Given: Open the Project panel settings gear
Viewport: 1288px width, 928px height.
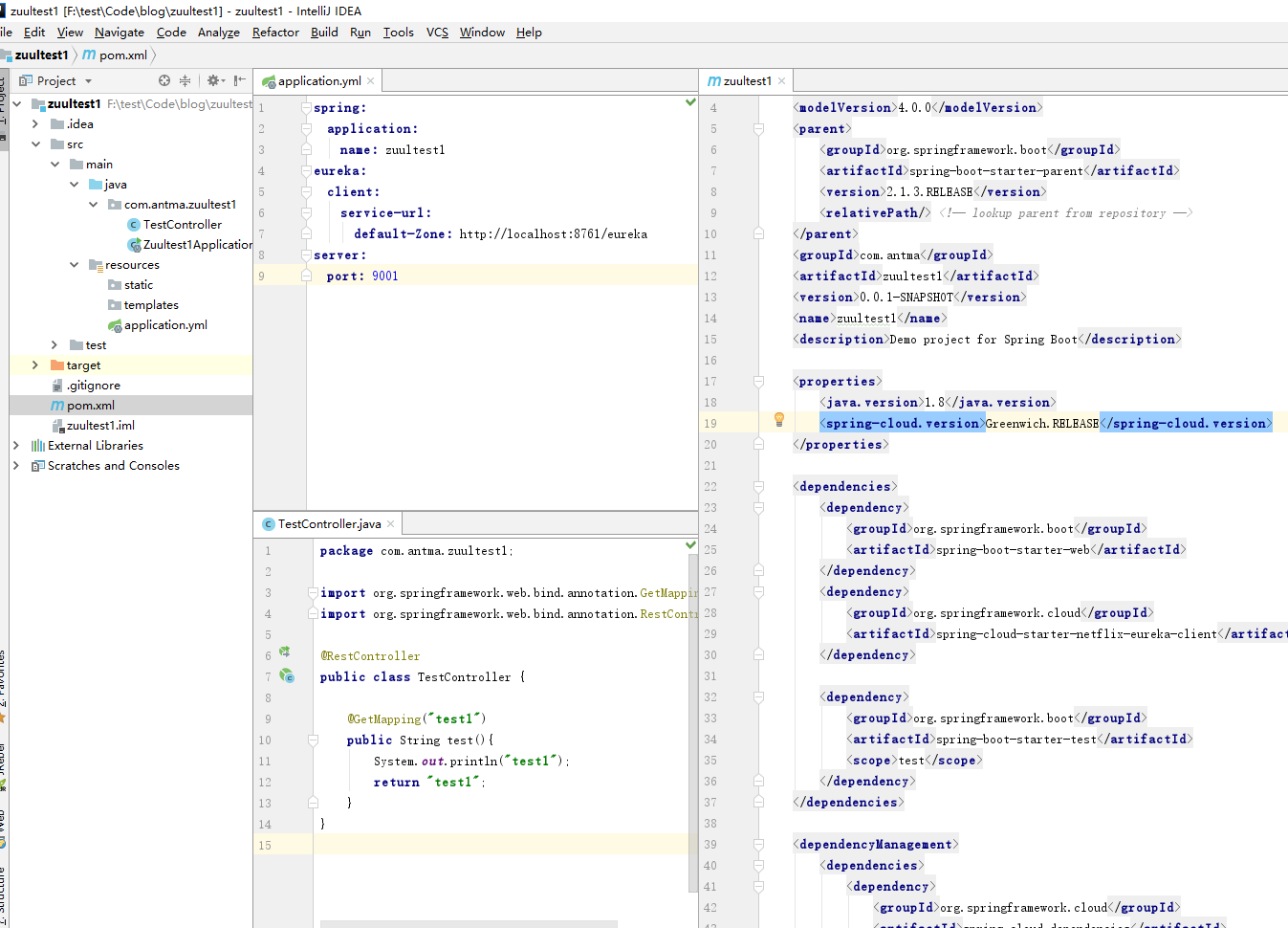Looking at the screenshot, I should [x=213, y=81].
